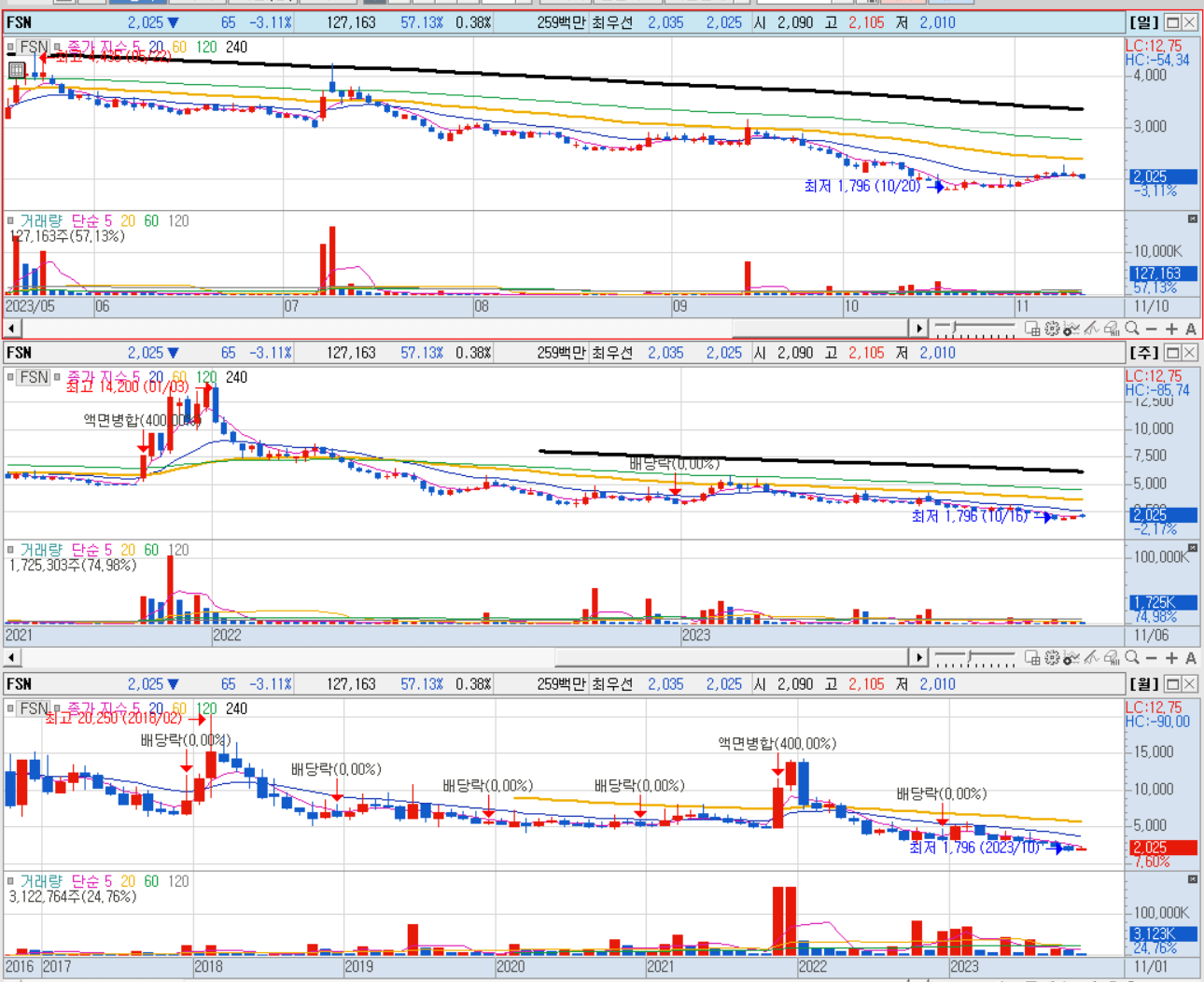Click the plus zoom-in icon in daily chart toolbar
Image resolution: width=1204 pixels, height=982 pixels.
coord(1171,329)
